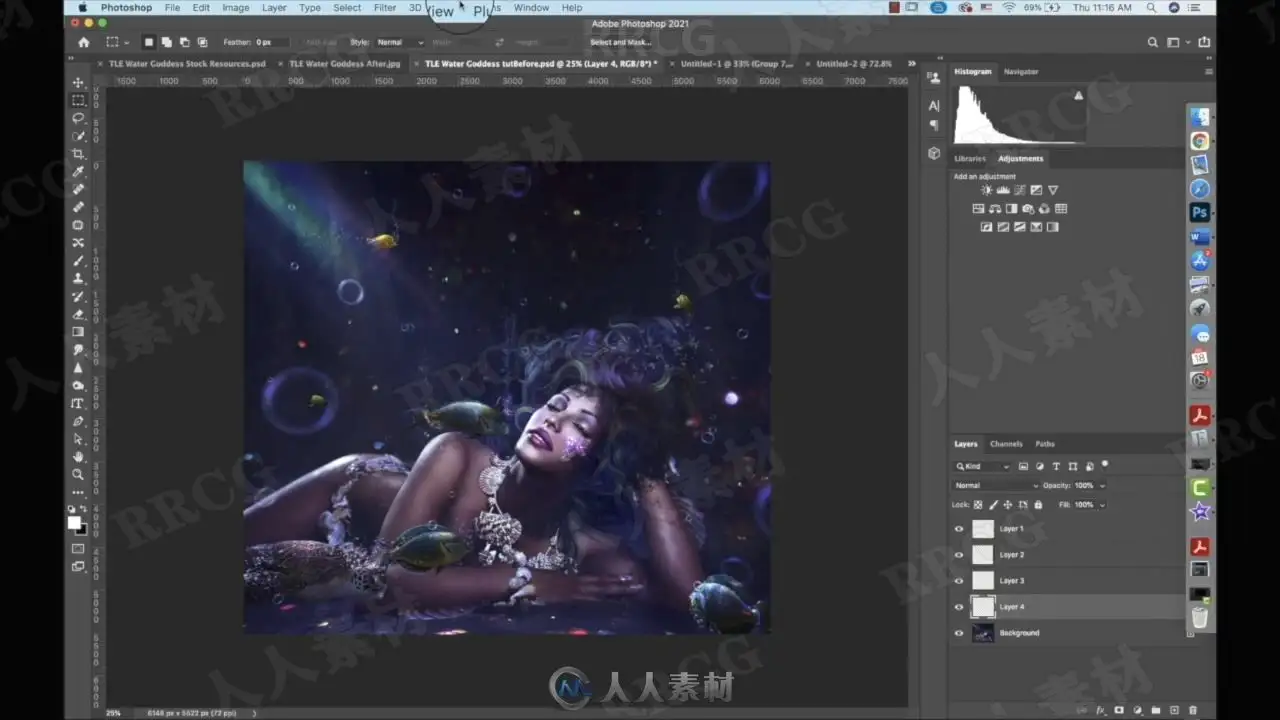This screenshot has height=720, width=1280.
Task: Switch to TLE Water Goddess After.jpg document
Action: 344,63
